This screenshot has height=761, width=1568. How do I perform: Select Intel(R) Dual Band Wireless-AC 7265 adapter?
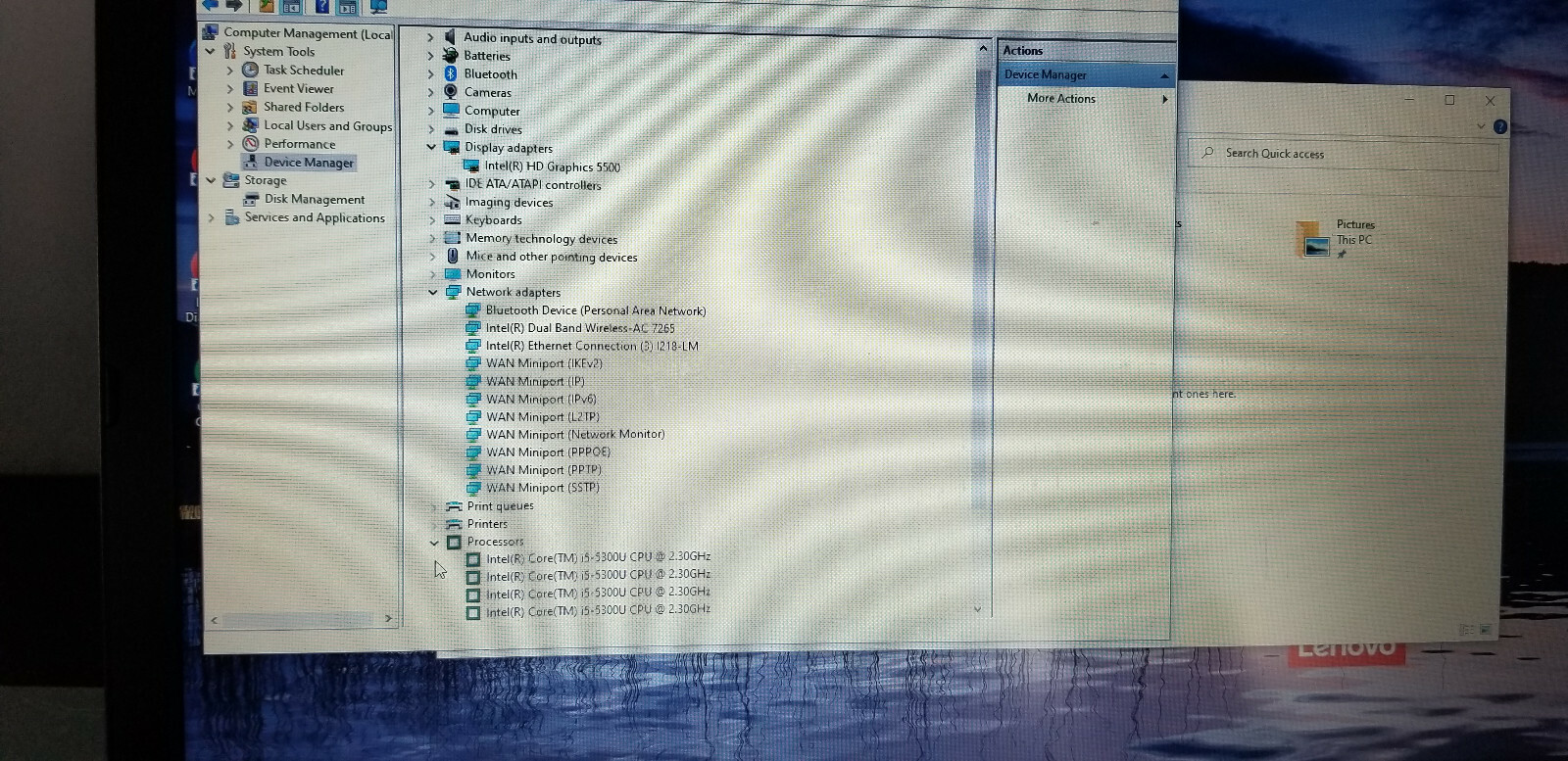[580, 328]
